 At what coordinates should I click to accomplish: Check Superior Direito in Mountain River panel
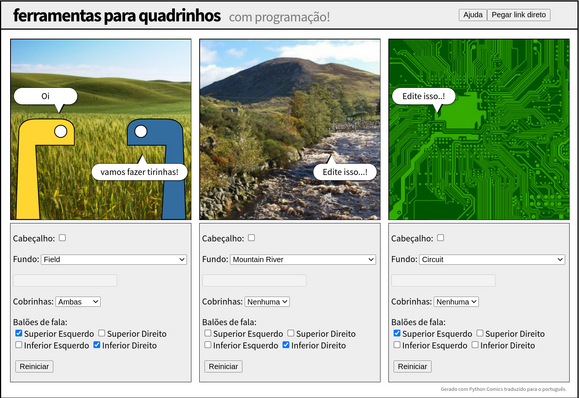[291, 333]
